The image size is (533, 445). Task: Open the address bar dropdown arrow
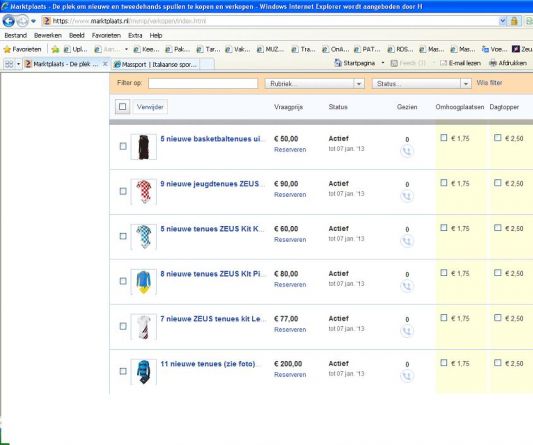(503, 21)
